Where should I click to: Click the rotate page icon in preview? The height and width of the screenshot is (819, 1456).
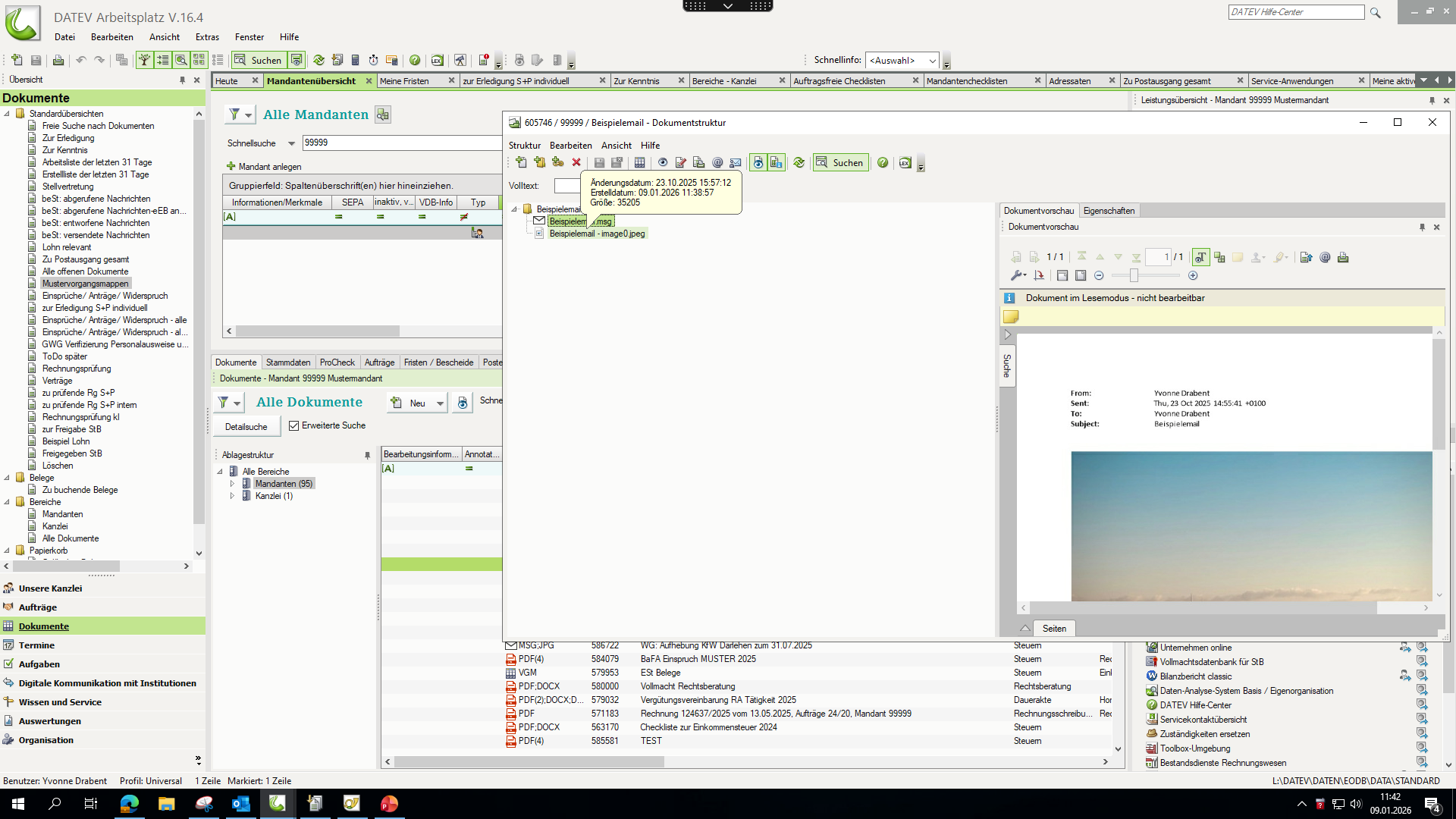click(1039, 276)
